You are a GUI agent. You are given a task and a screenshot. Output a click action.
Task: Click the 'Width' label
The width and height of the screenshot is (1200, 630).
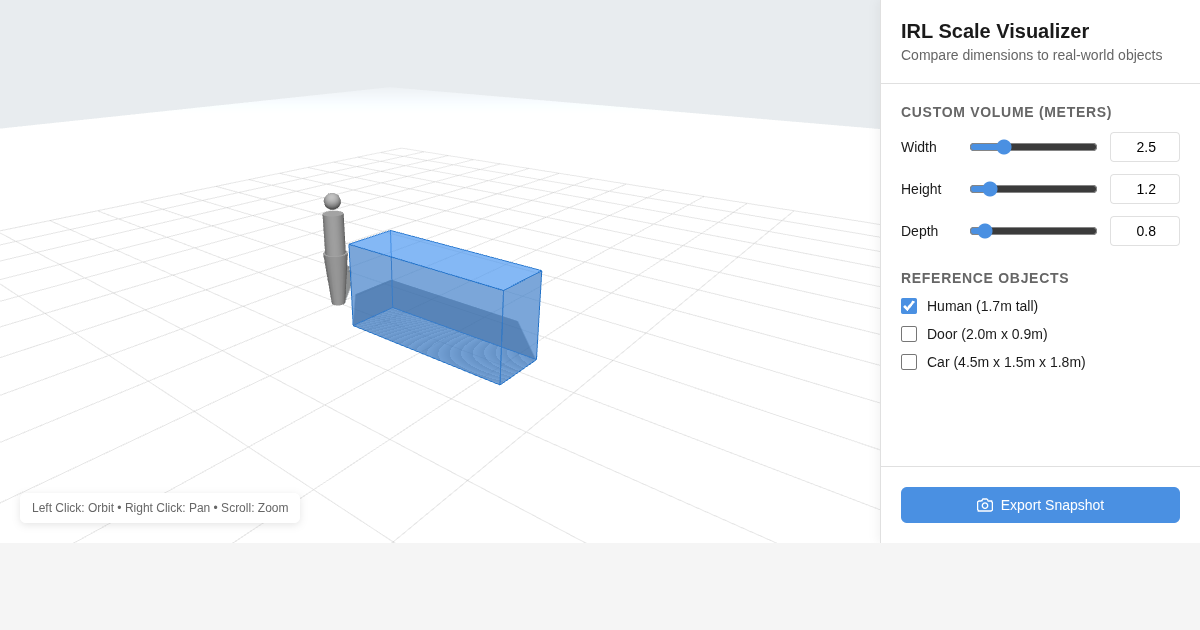(919, 147)
